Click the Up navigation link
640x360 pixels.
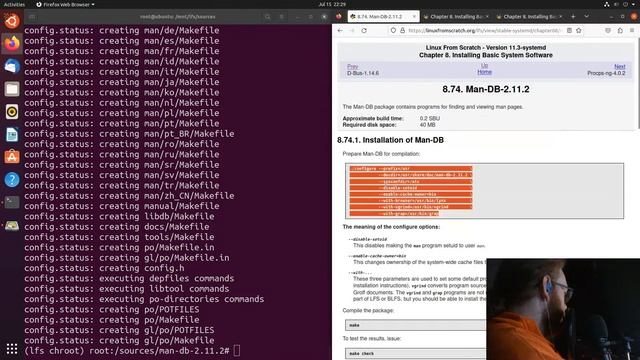tap(484, 65)
